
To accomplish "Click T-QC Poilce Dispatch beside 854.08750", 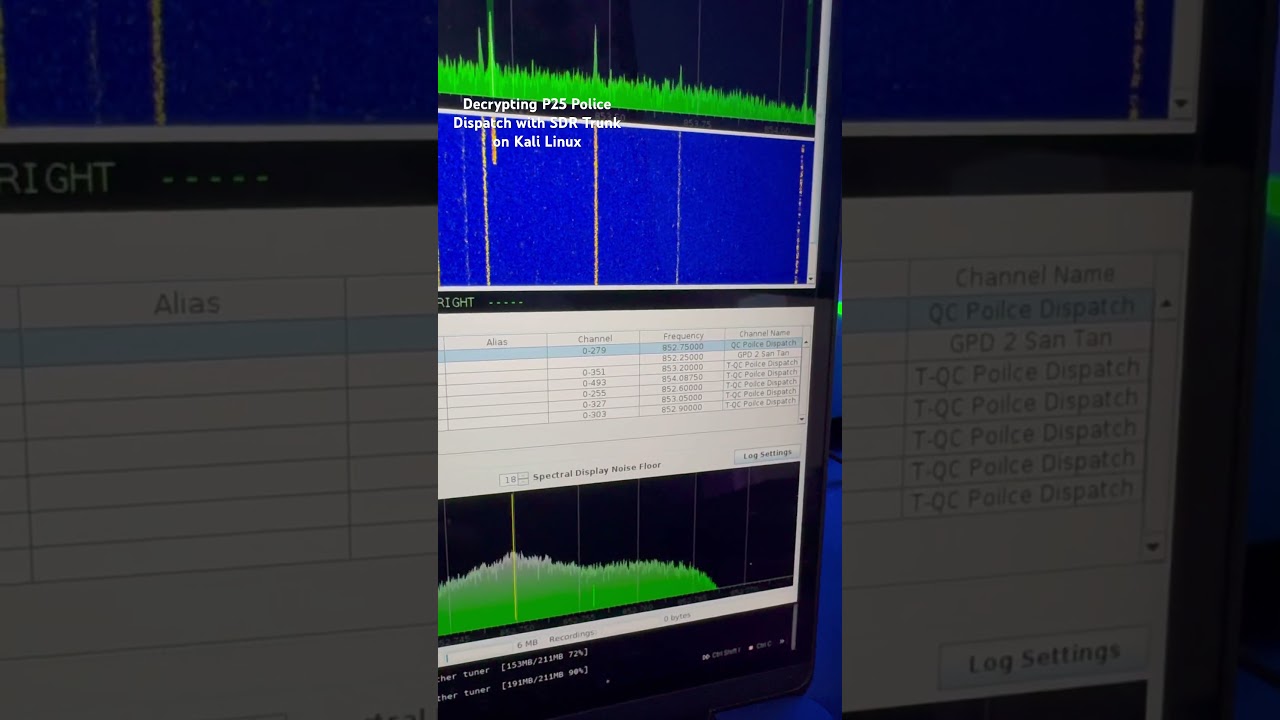I will click(x=762, y=373).
